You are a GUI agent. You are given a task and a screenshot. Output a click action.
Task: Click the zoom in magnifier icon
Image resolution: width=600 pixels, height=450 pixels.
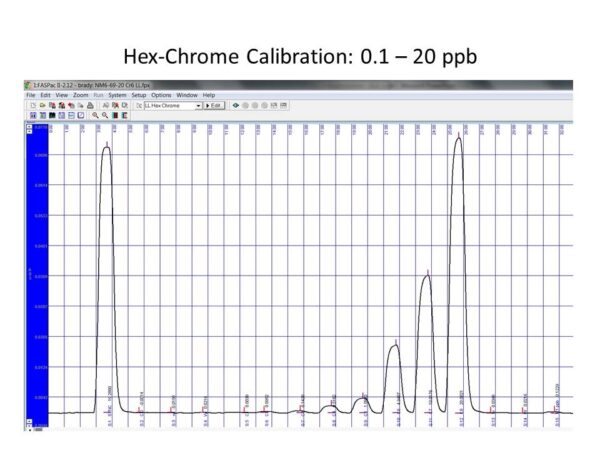95,115
